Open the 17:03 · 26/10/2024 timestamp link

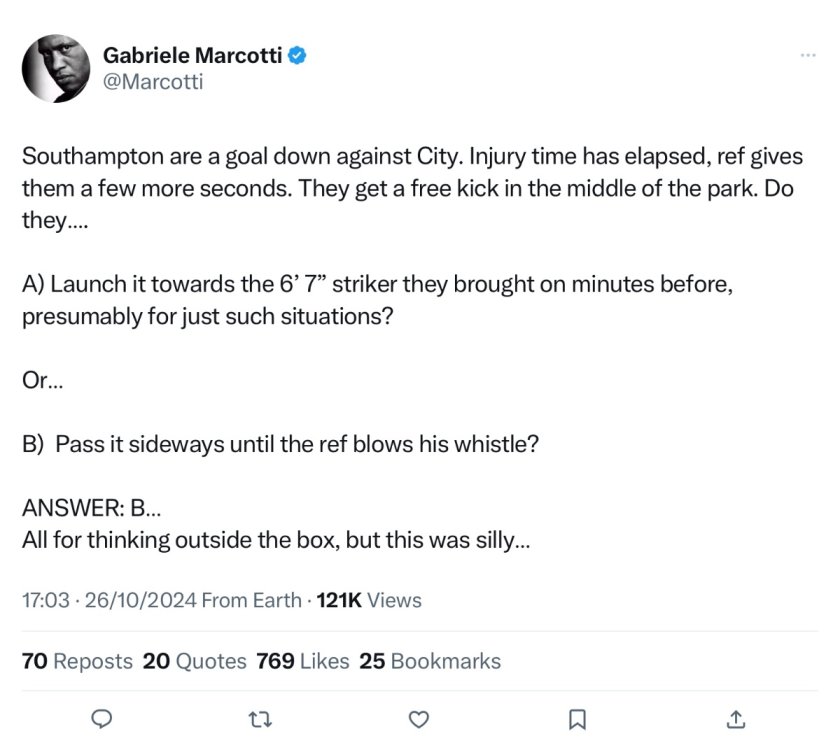(109, 600)
